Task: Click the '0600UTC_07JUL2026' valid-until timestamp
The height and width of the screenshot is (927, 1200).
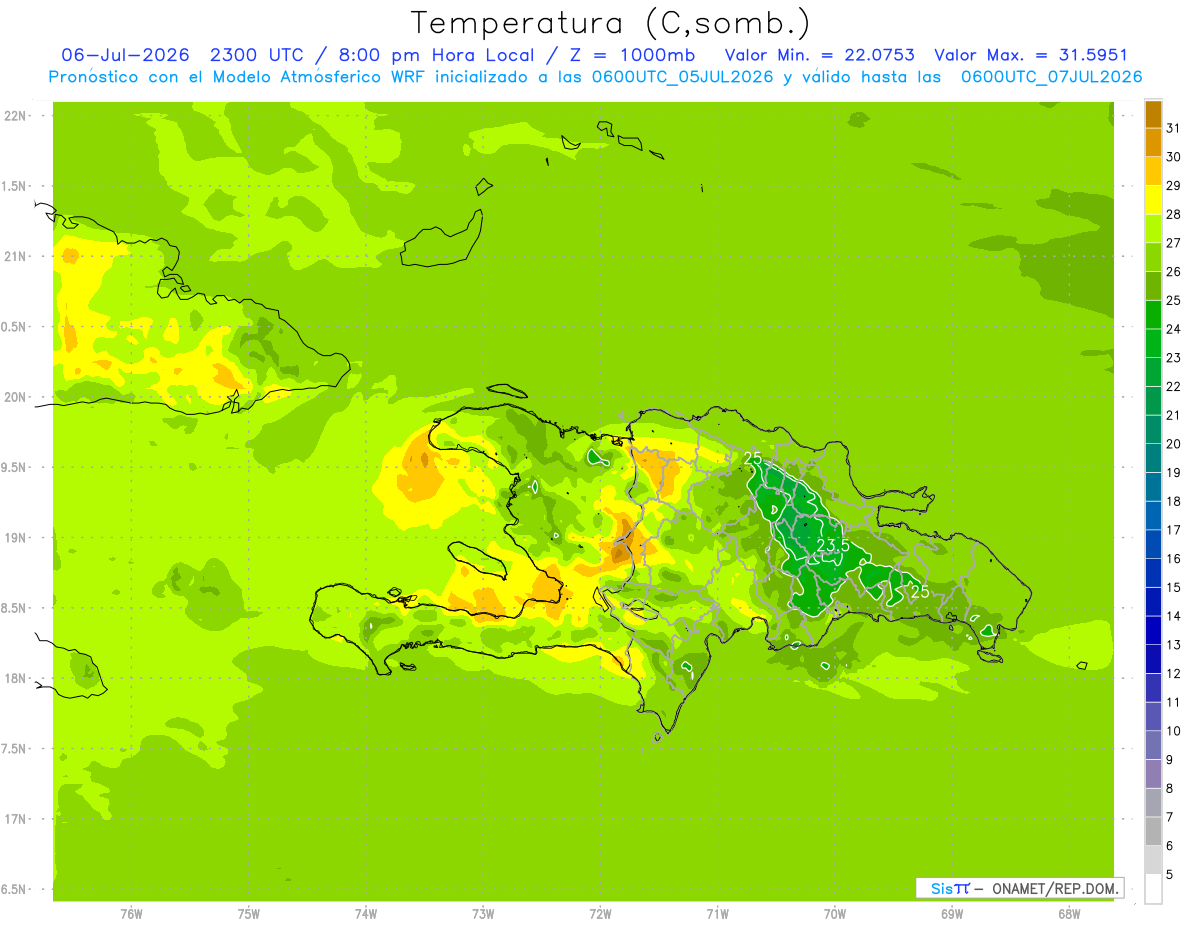Action: pos(1051,76)
